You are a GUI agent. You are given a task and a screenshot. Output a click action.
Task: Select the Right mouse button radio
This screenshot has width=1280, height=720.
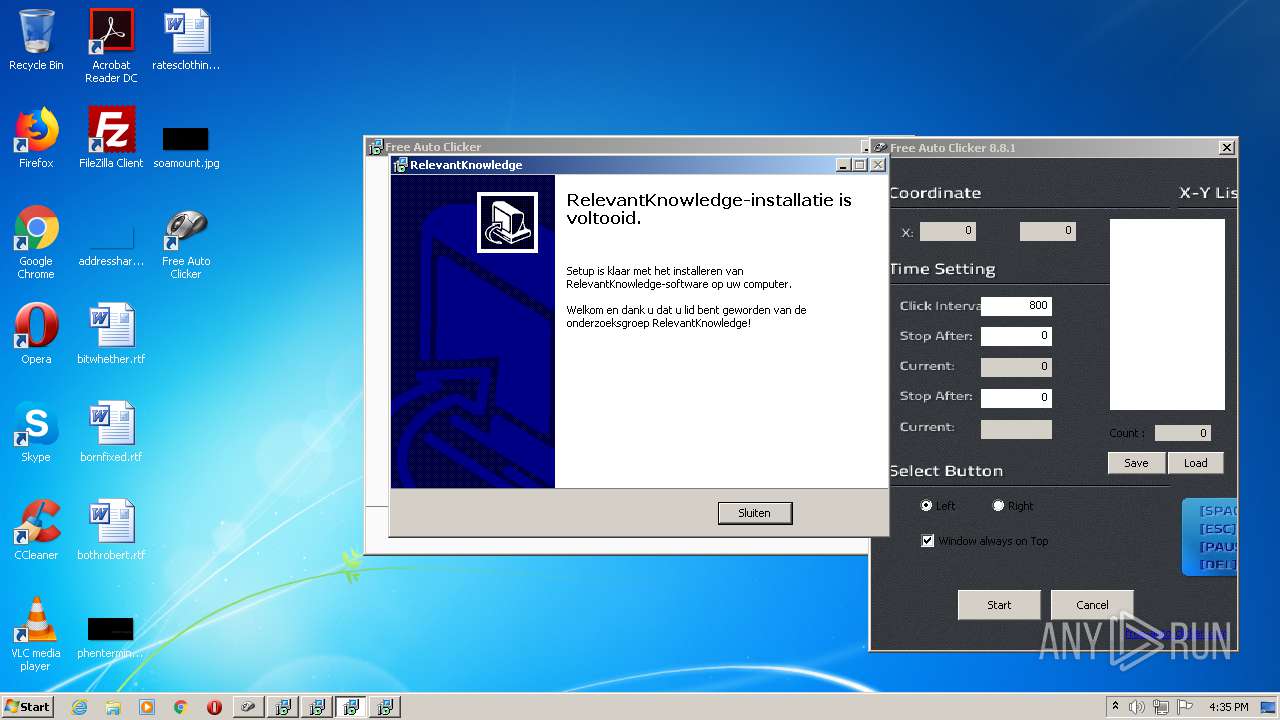998,506
